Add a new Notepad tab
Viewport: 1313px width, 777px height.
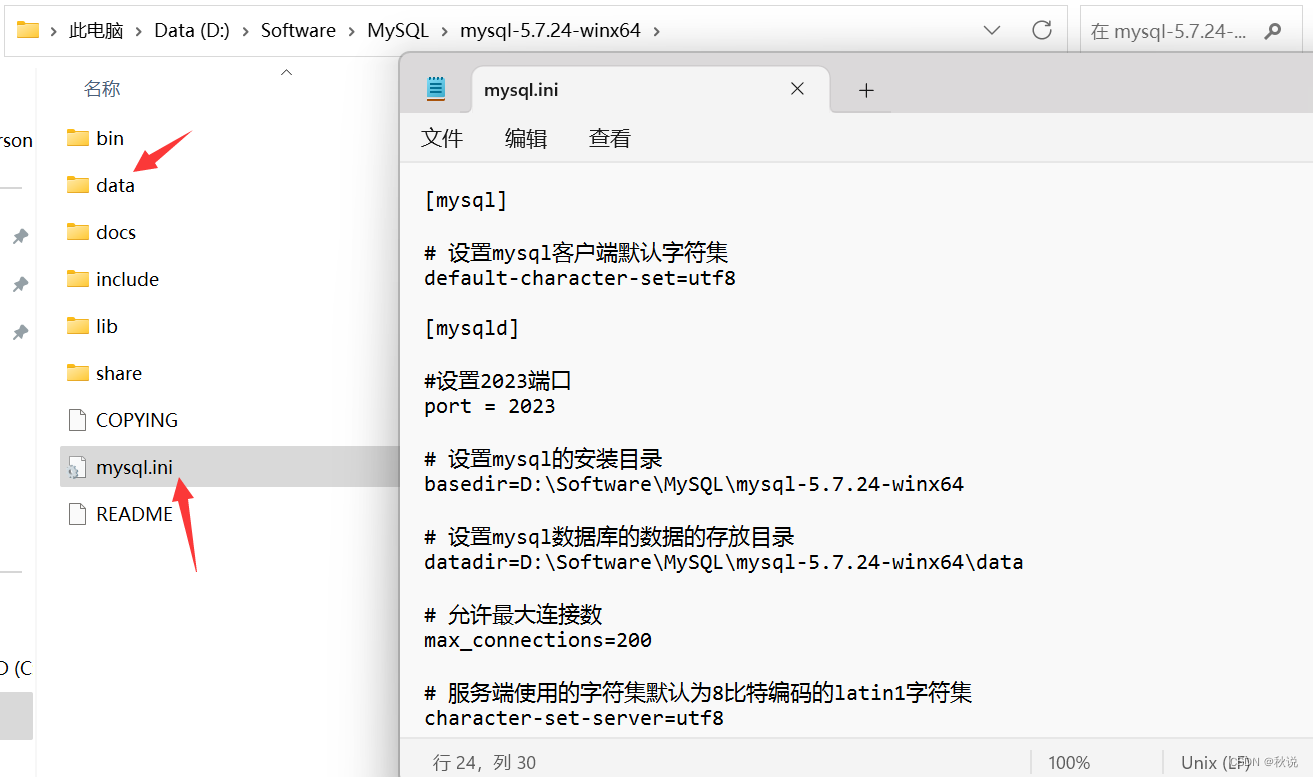click(866, 90)
